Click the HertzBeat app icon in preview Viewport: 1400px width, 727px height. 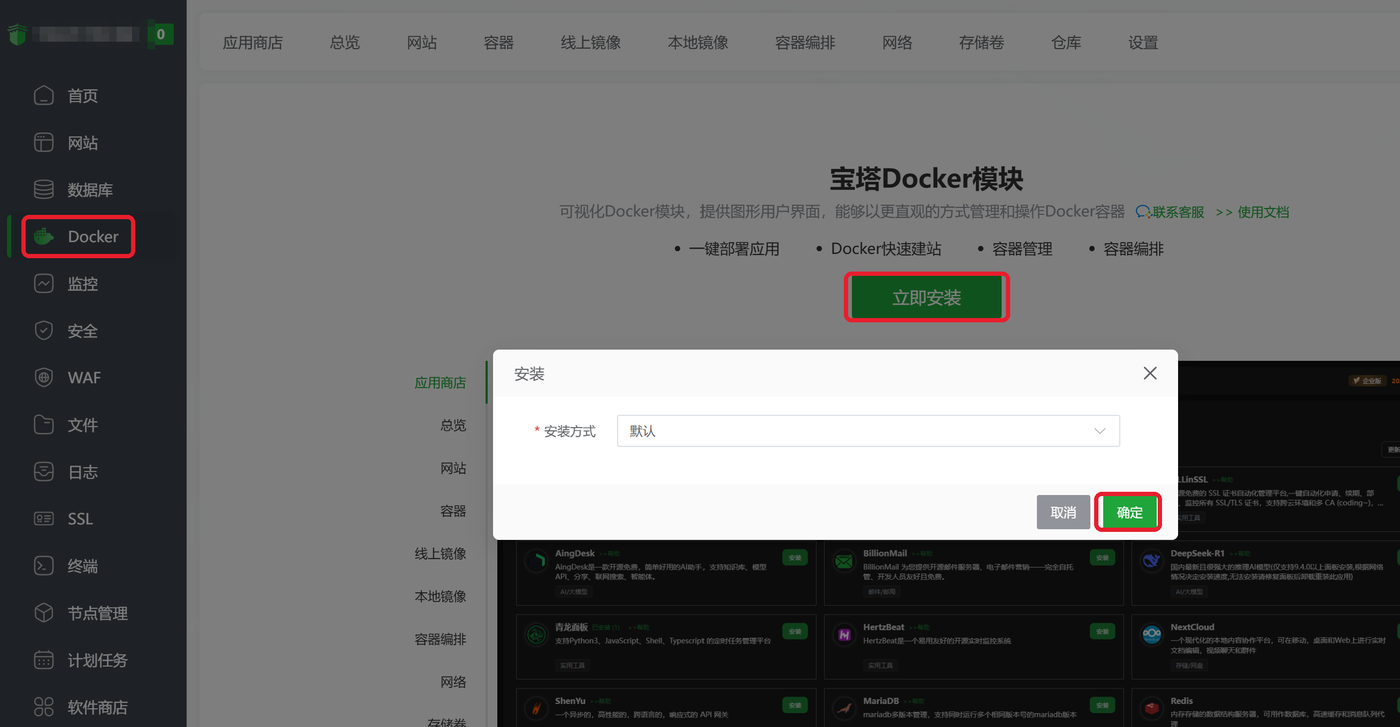(844, 636)
